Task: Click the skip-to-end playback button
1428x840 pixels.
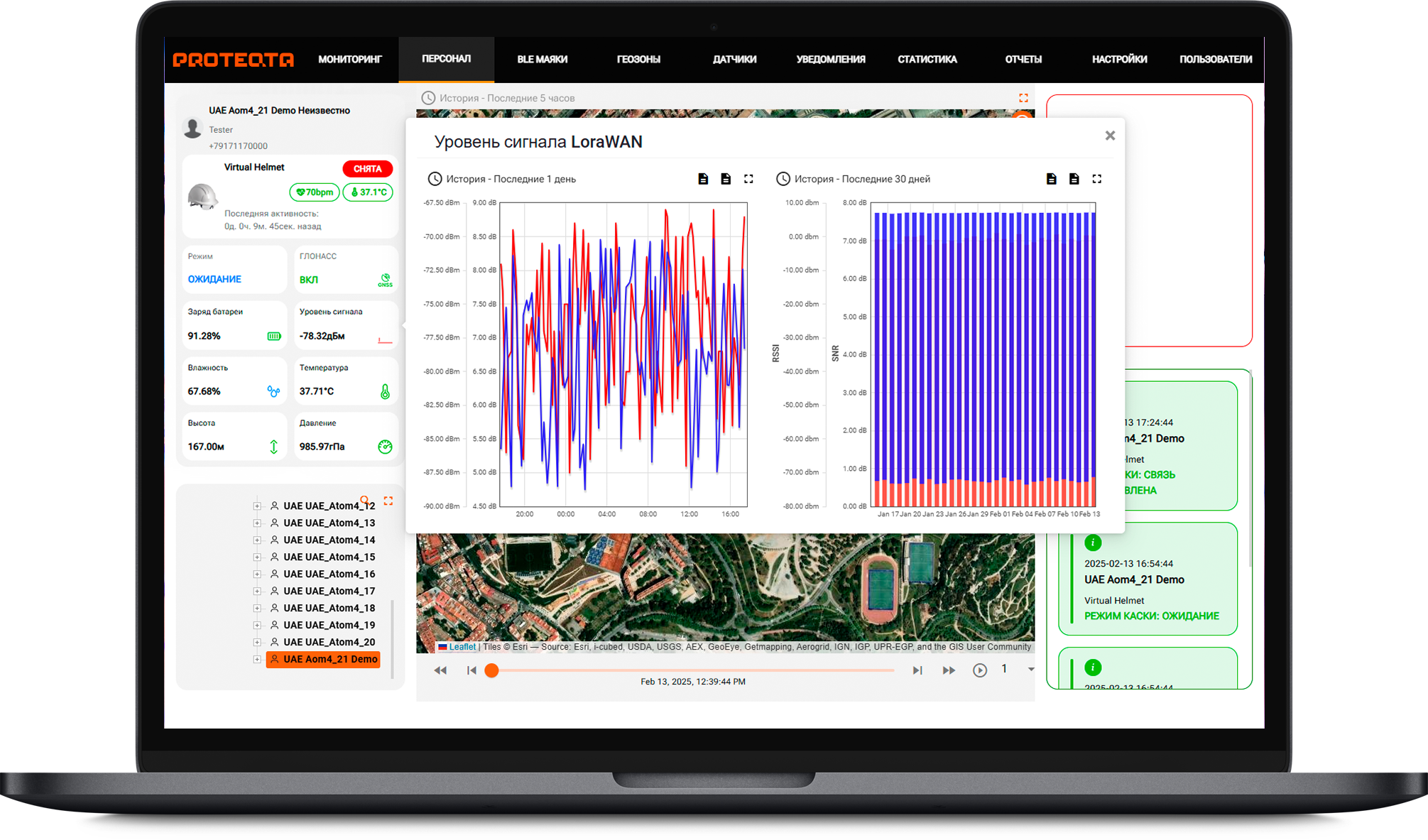Action: pyautogui.click(x=917, y=670)
